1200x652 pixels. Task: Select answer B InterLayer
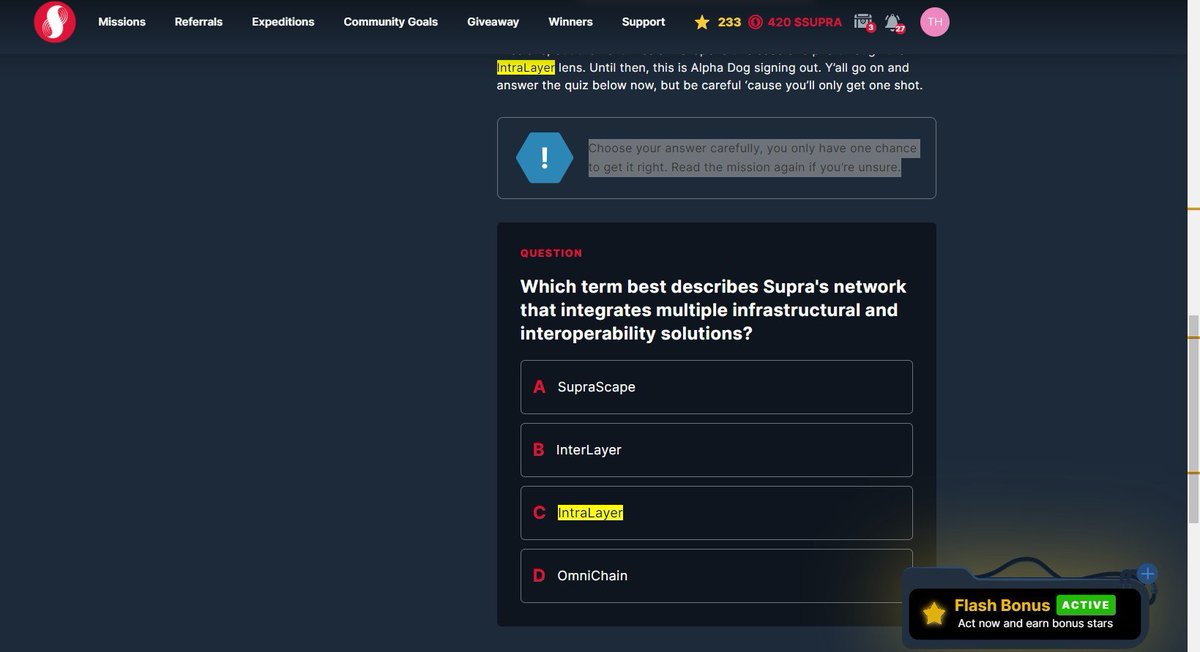[716, 450]
